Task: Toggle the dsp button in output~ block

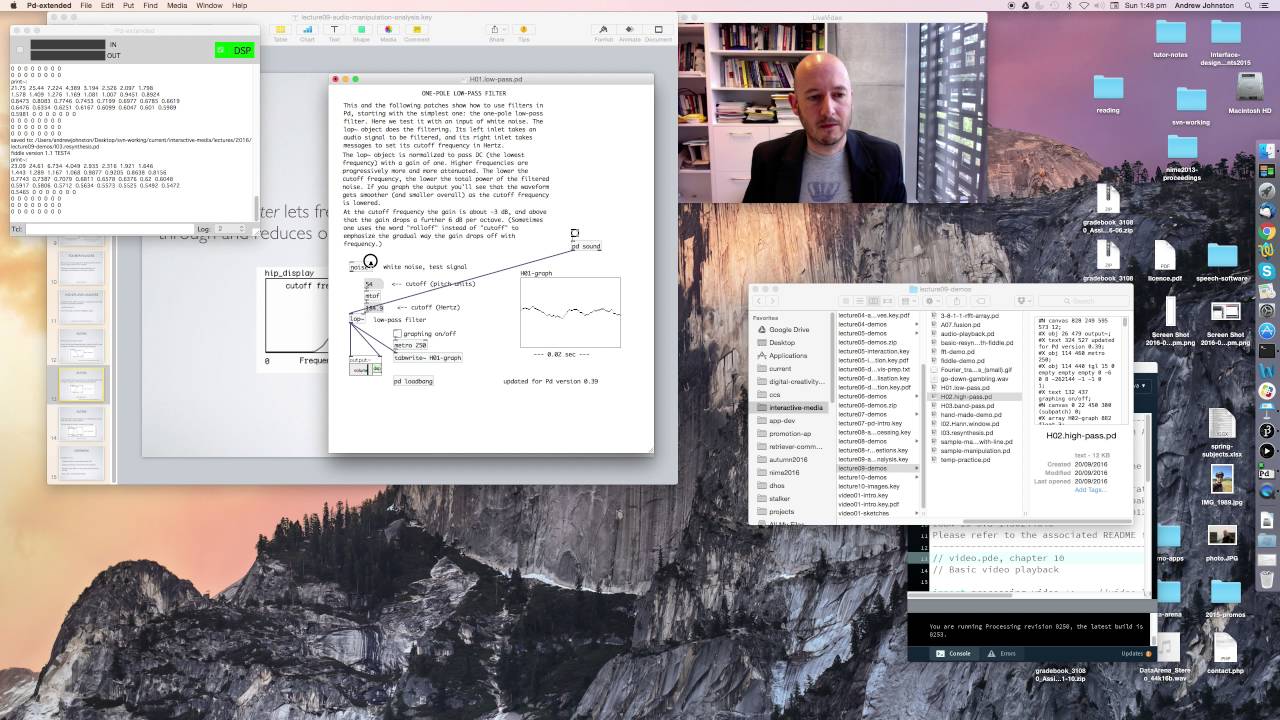Action: 376,369
